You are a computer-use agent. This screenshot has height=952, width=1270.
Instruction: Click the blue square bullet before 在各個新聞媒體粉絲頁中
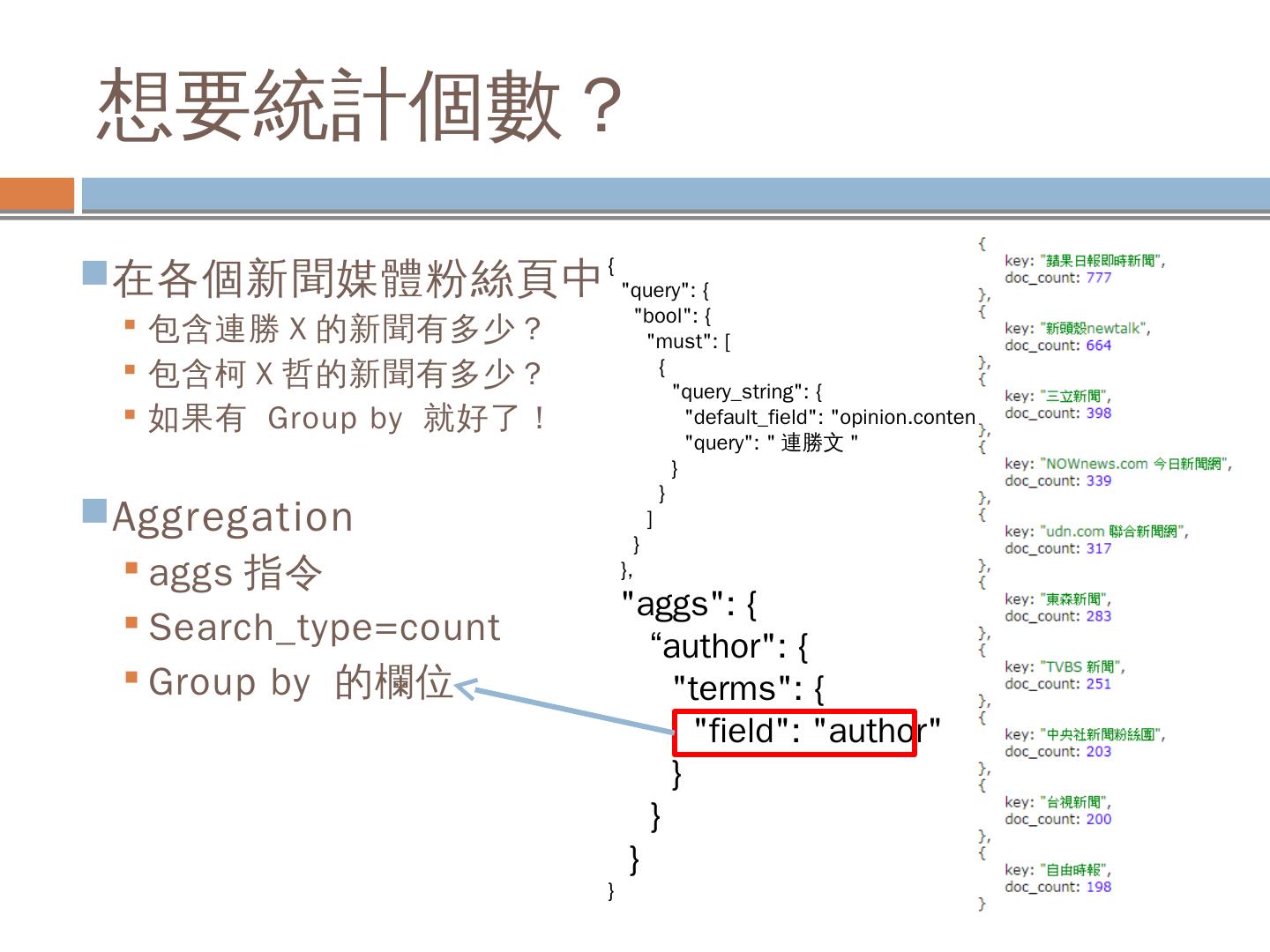pyautogui.click(x=94, y=272)
